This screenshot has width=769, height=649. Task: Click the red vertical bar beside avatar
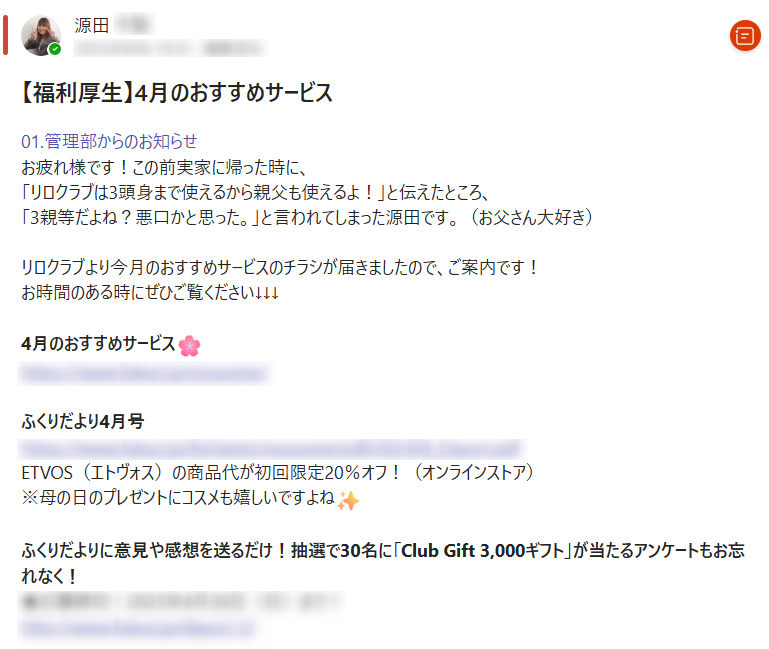coord(5,35)
